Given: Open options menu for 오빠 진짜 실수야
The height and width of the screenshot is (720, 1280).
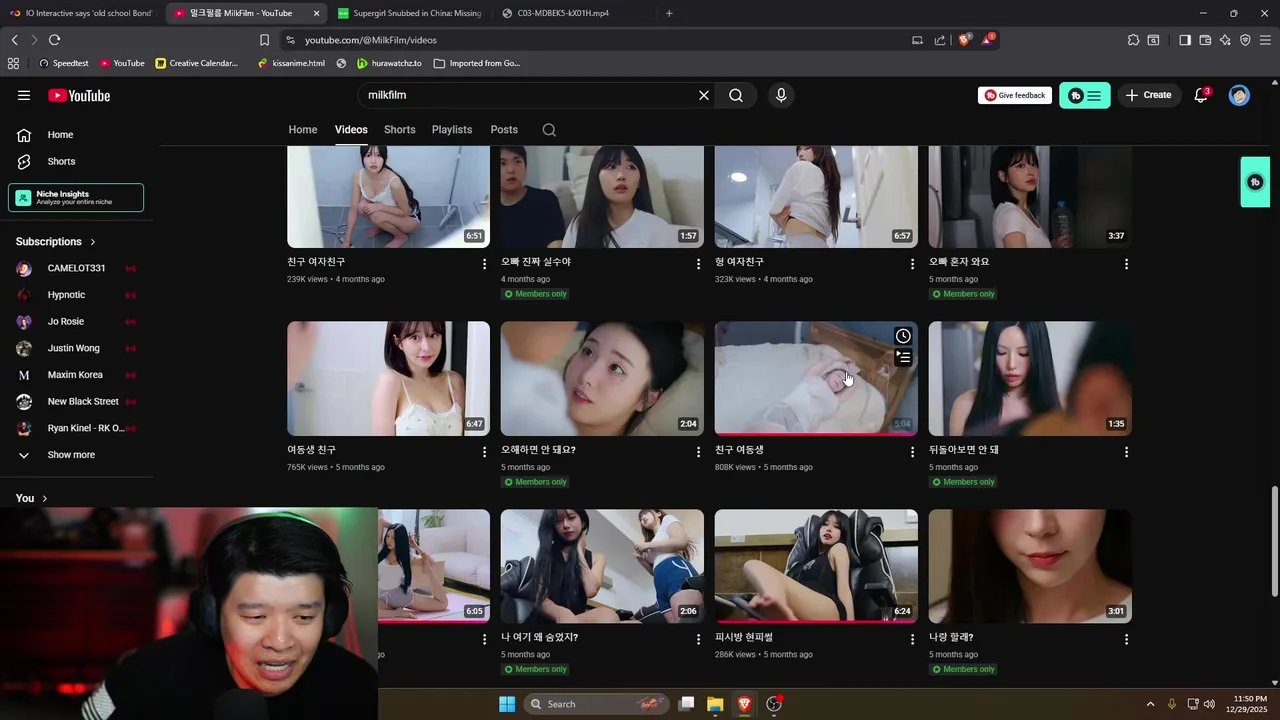Looking at the screenshot, I should 698,264.
